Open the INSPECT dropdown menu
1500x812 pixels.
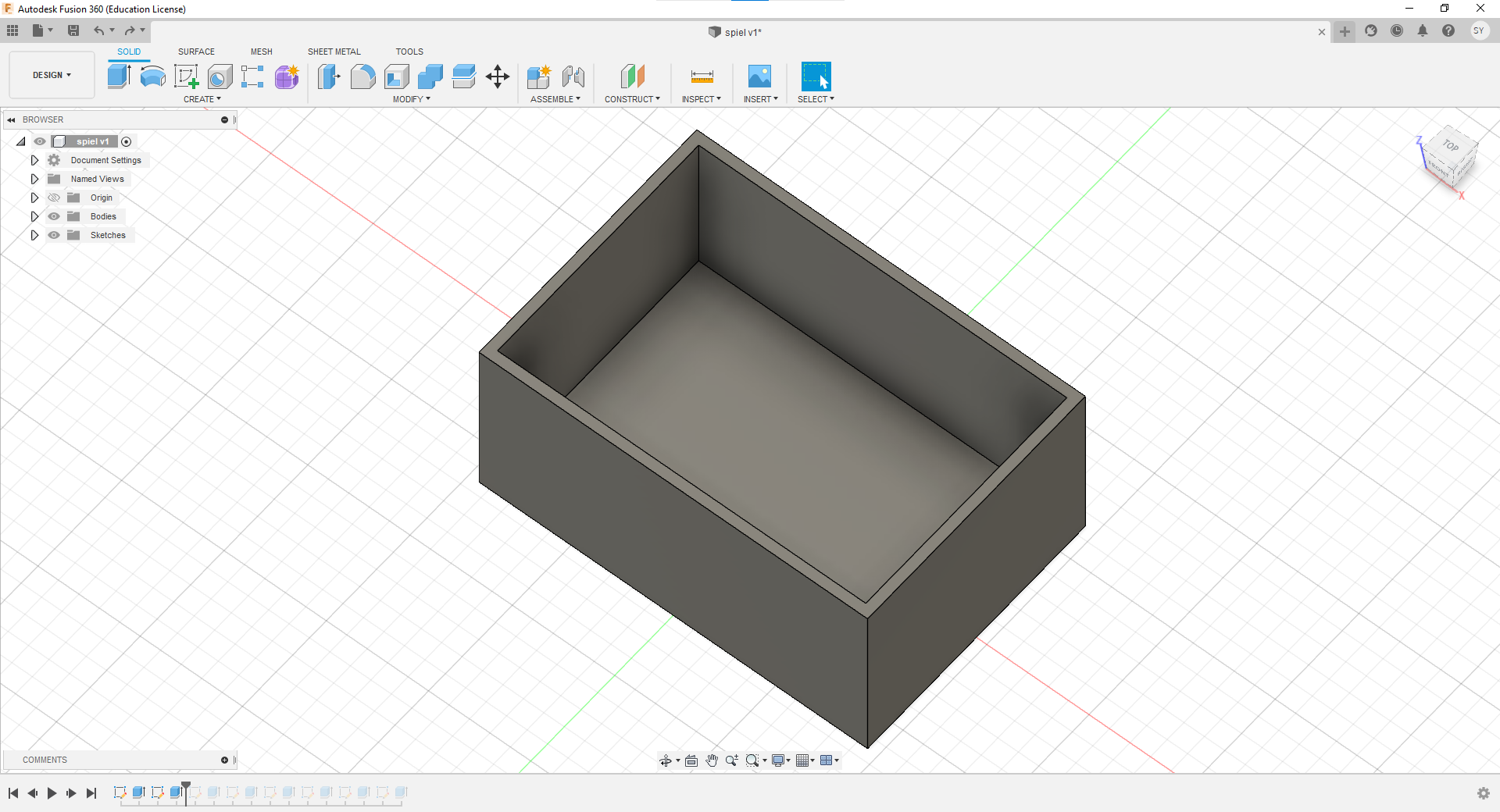click(x=702, y=99)
